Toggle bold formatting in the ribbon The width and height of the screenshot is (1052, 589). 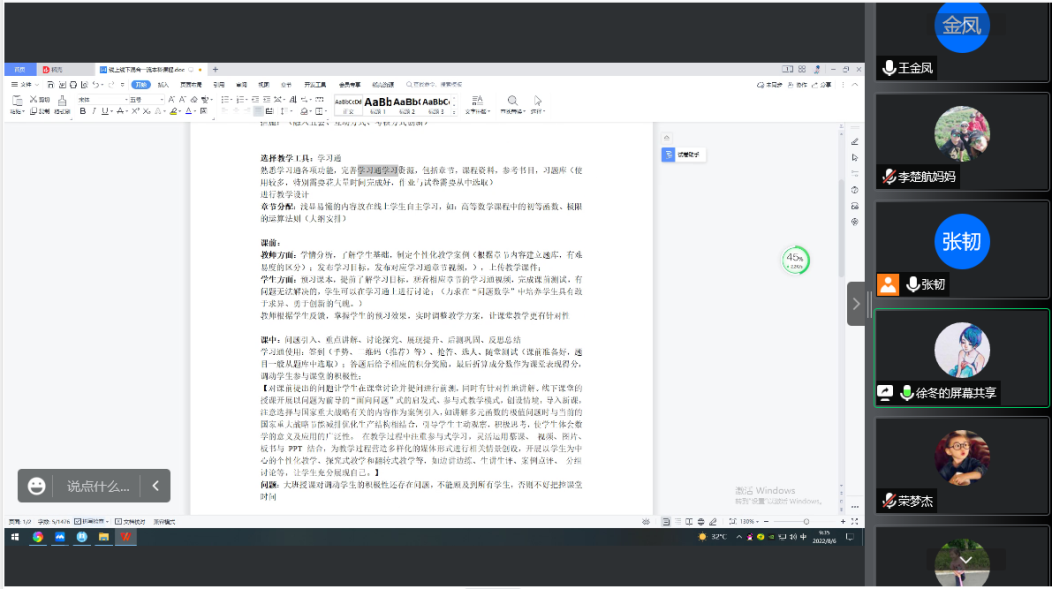(x=85, y=111)
